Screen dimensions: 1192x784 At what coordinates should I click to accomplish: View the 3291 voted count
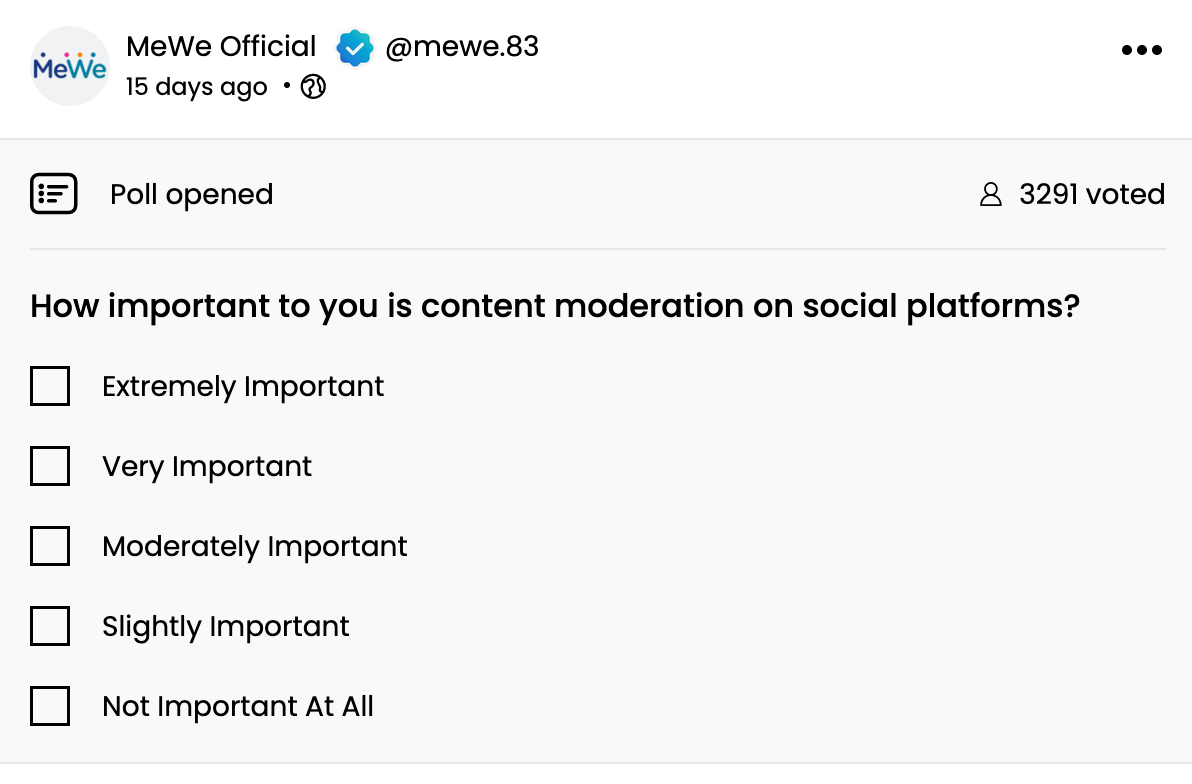coord(1092,195)
